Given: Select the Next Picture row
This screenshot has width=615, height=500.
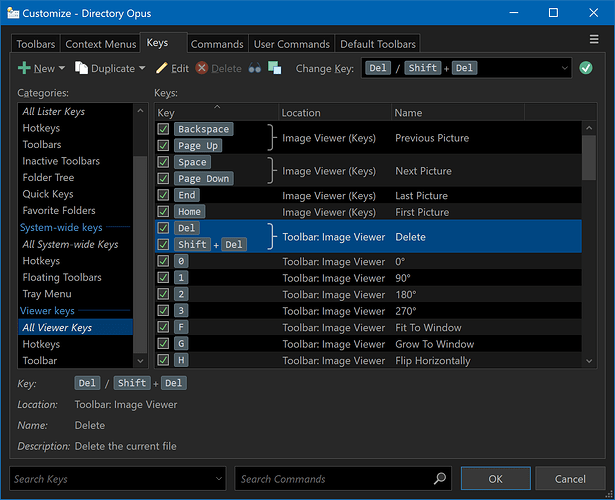Looking at the screenshot, I should click(368, 170).
